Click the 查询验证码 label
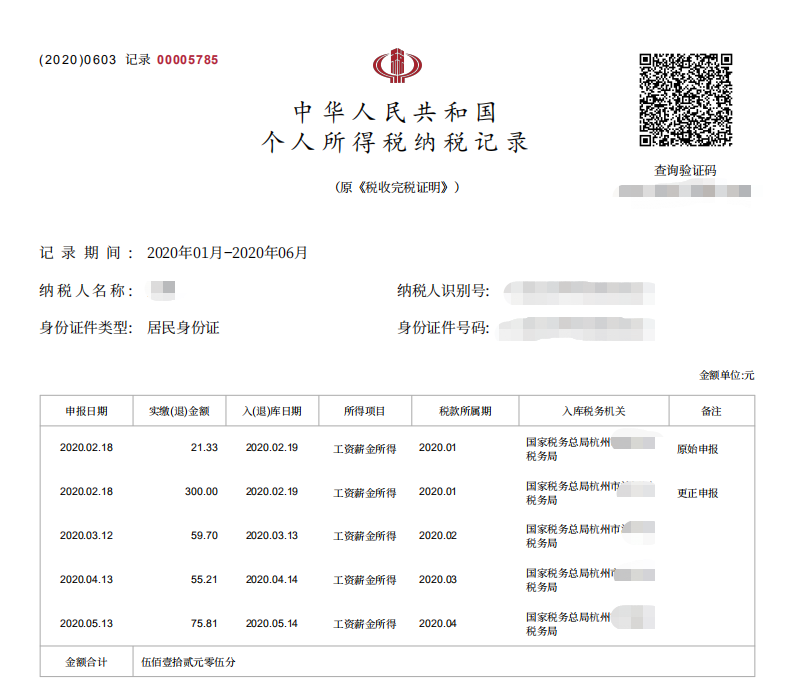The image size is (809, 689). [685, 170]
